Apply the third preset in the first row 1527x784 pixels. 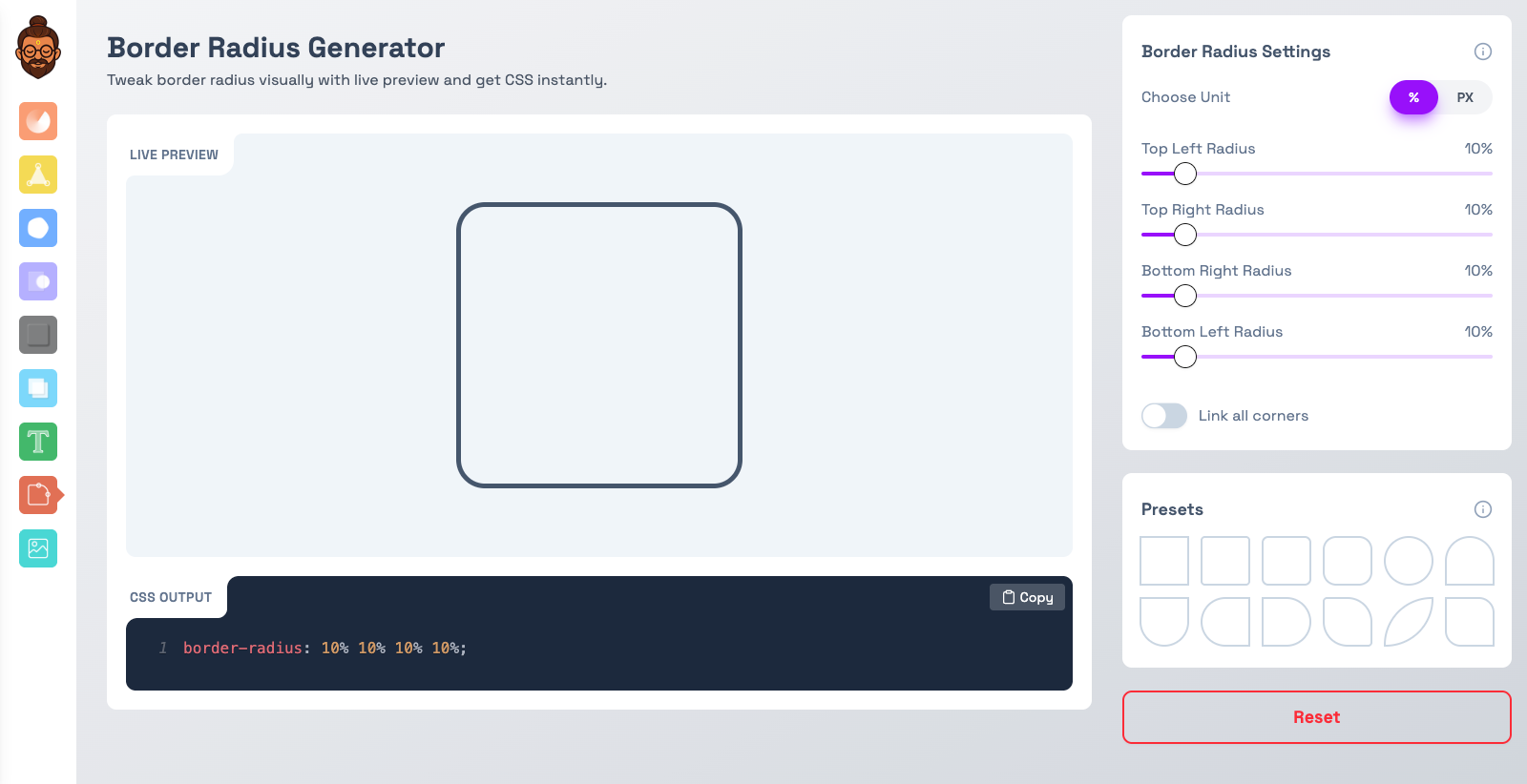point(1286,561)
